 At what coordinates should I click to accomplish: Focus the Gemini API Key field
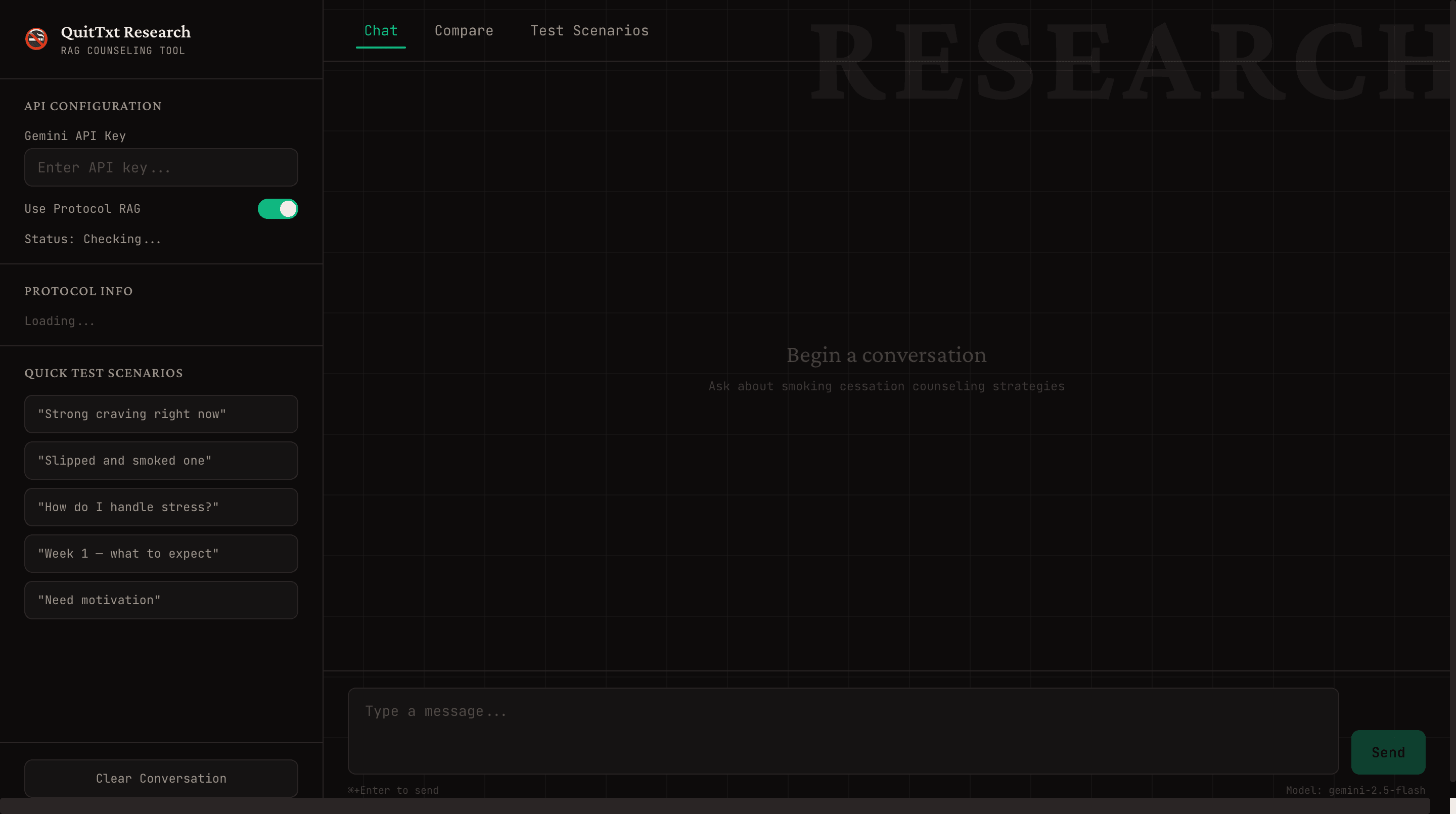click(x=161, y=167)
